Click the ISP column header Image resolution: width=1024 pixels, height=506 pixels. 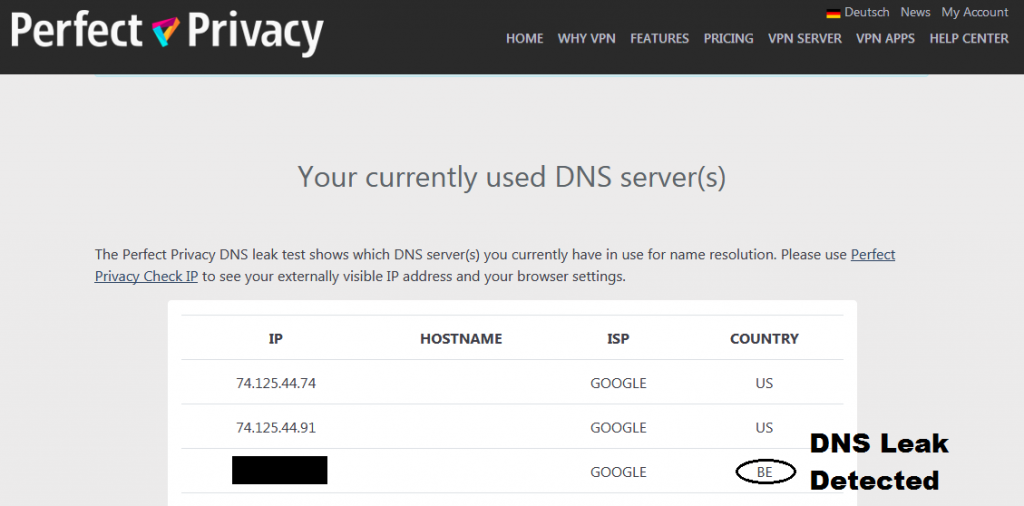pyautogui.click(x=618, y=339)
